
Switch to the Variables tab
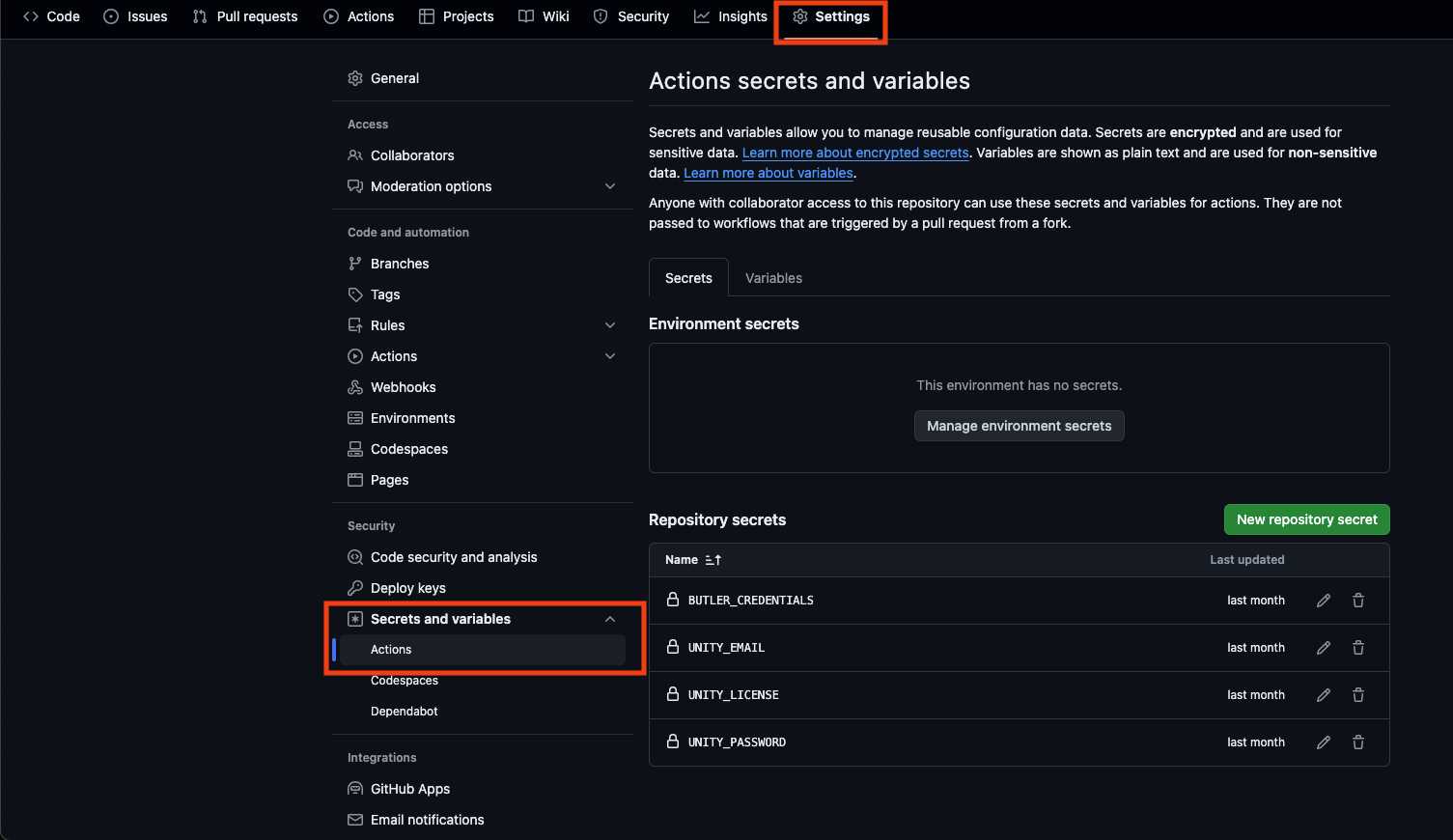tap(773, 278)
